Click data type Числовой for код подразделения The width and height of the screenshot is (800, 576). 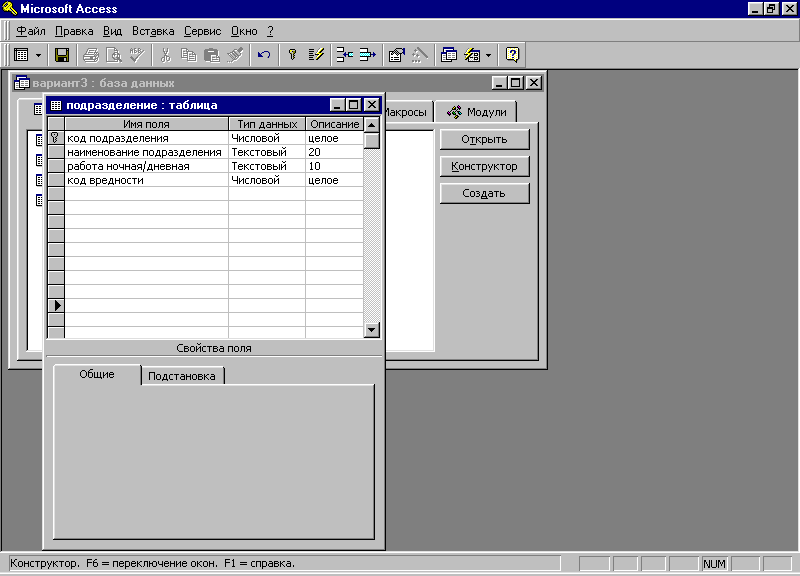(267, 138)
